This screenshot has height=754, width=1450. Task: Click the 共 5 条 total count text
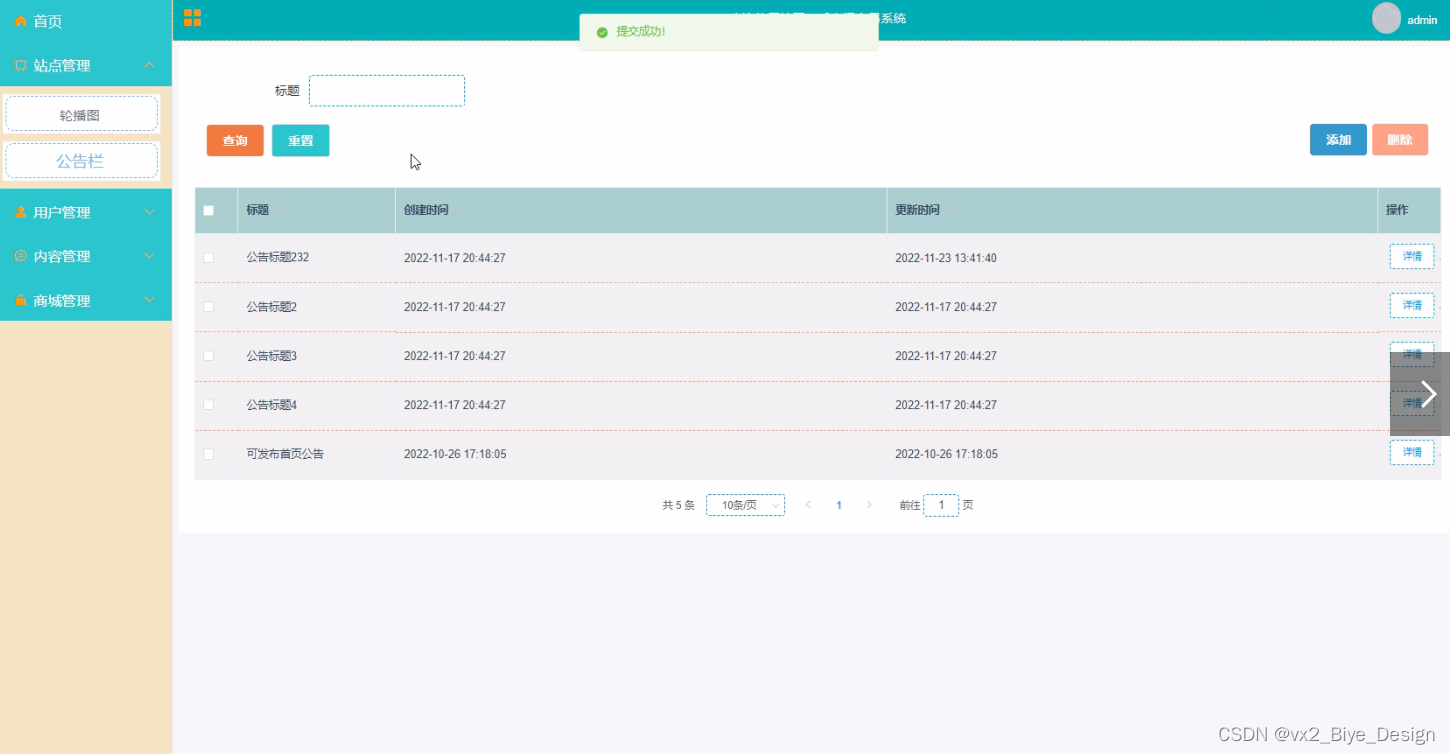point(678,505)
